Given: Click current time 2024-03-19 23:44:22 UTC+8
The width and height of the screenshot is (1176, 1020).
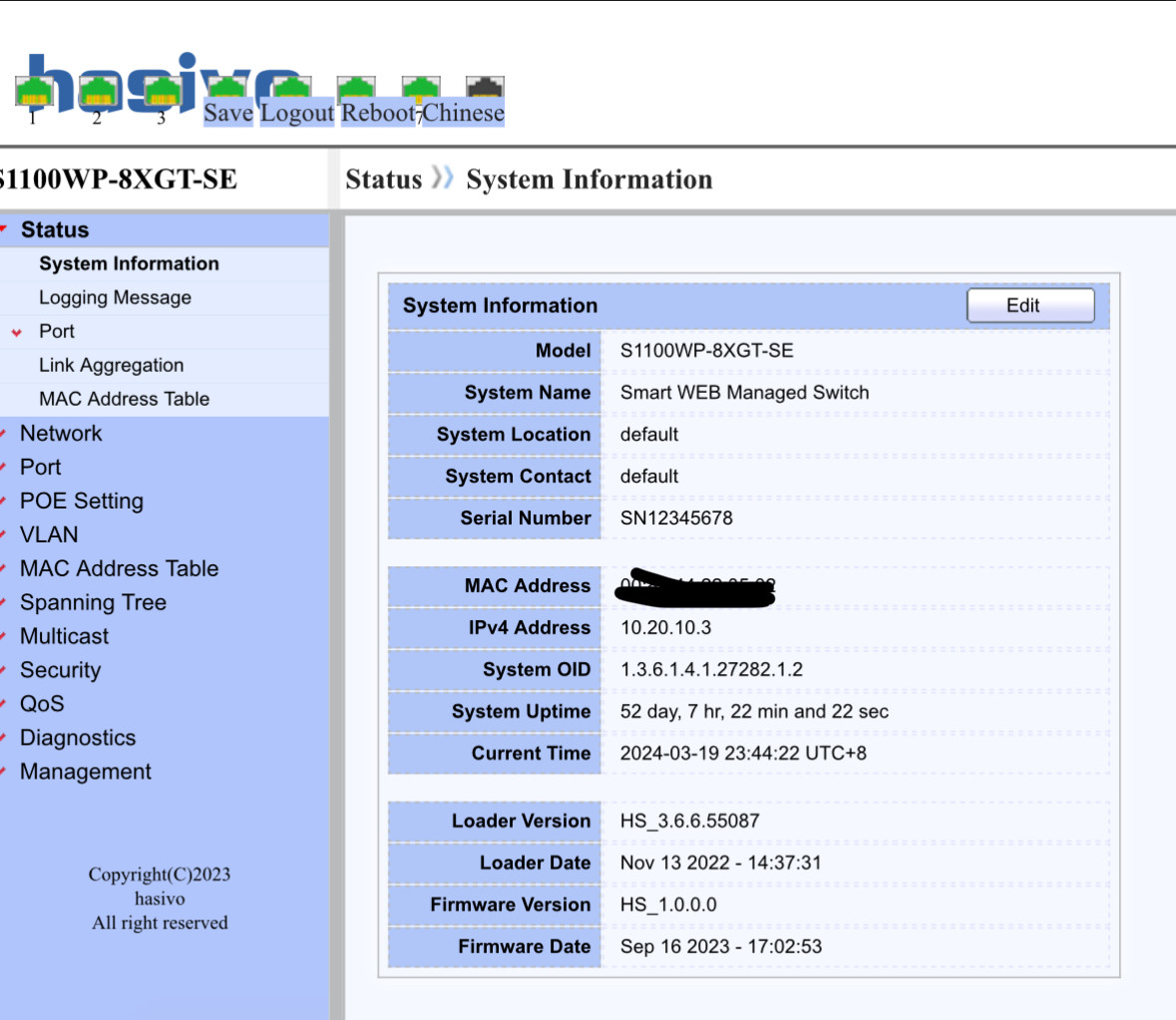Looking at the screenshot, I should pos(742,753).
